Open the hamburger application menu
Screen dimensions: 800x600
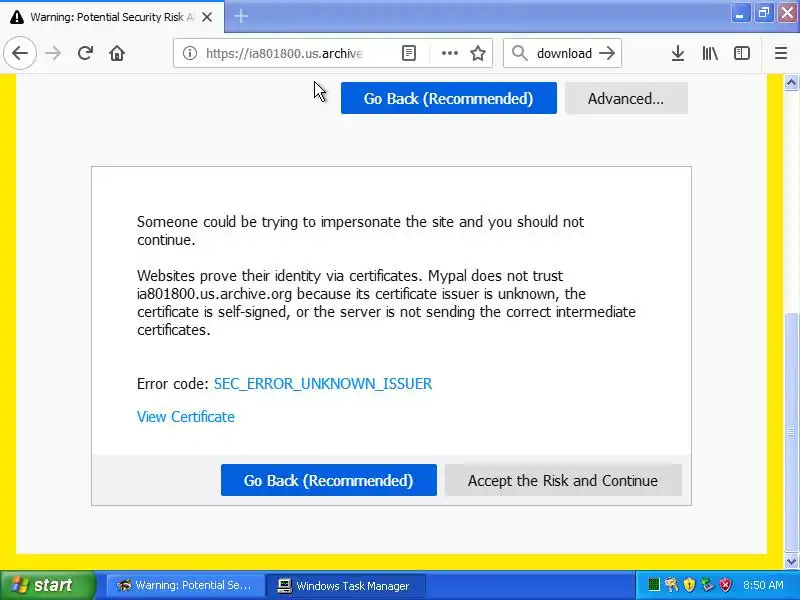click(x=781, y=53)
